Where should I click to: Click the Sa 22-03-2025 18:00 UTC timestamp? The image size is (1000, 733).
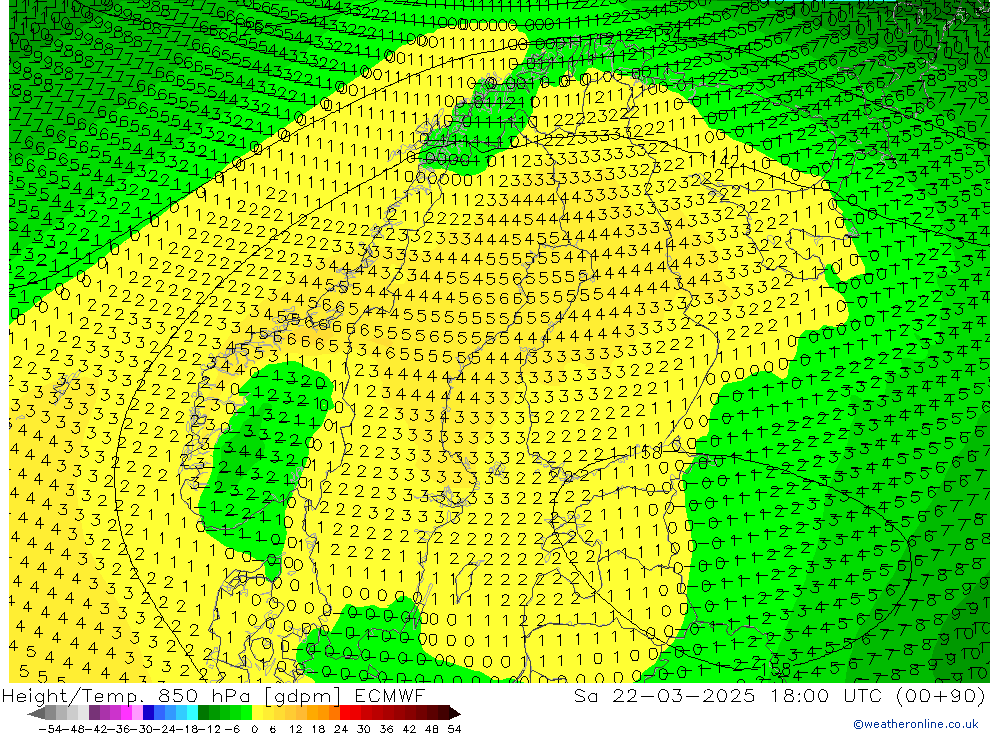click(779, 695)
